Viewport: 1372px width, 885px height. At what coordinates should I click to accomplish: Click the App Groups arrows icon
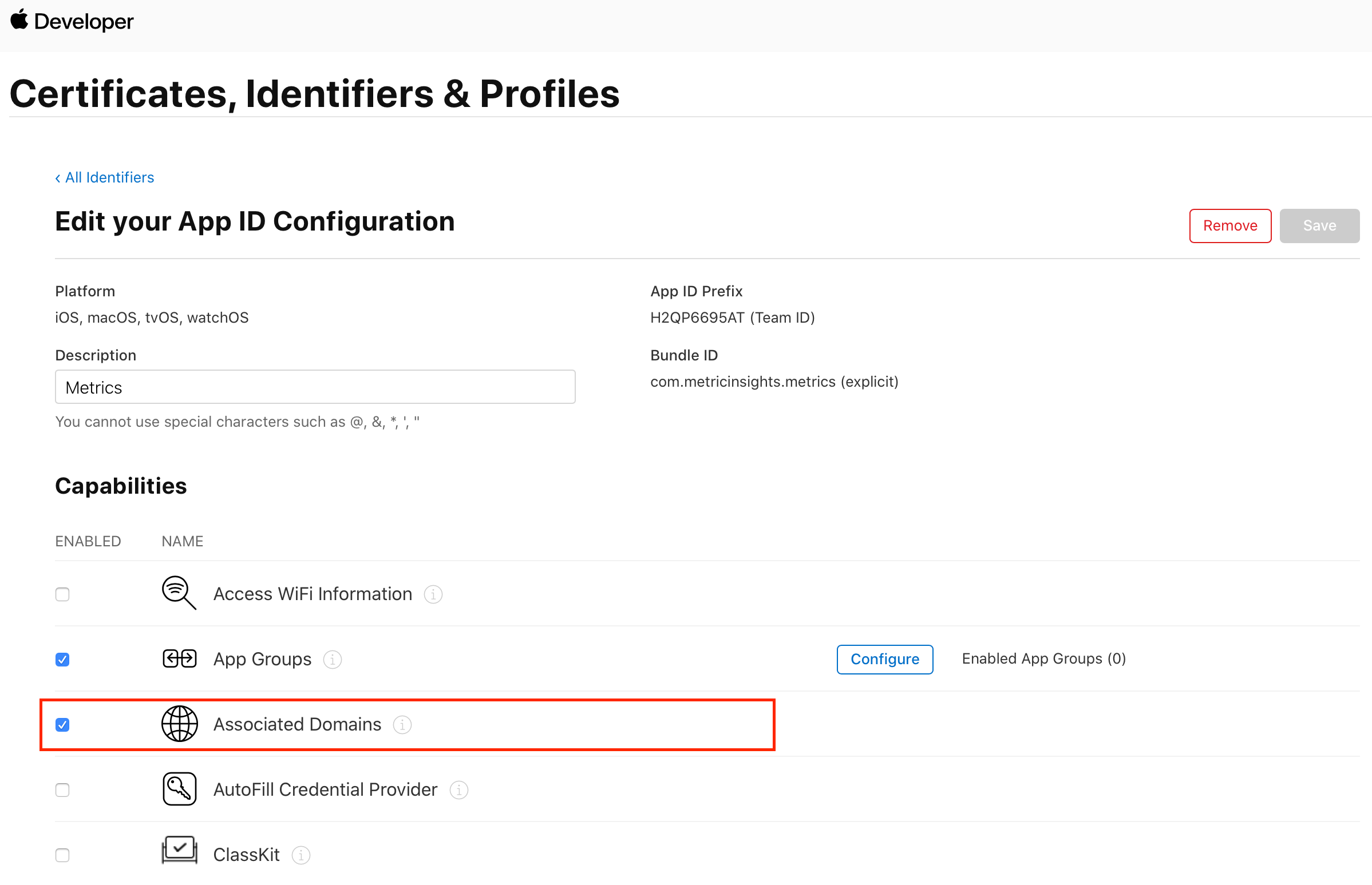(x=179, y=658)
